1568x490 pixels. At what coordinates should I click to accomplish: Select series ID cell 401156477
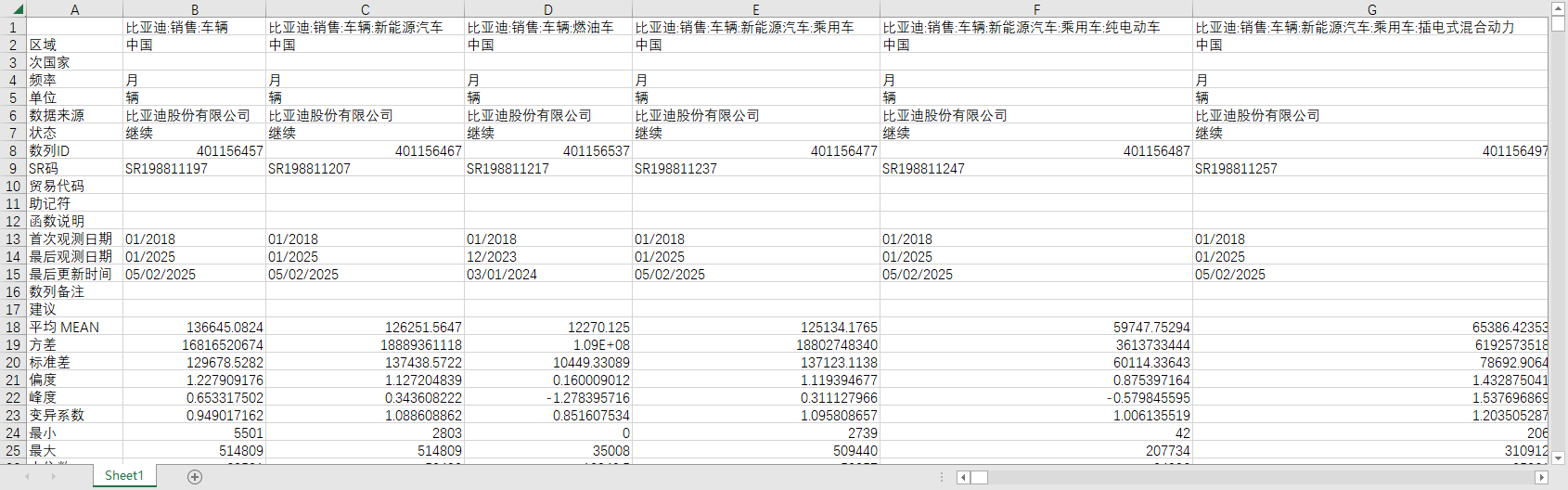756,150
